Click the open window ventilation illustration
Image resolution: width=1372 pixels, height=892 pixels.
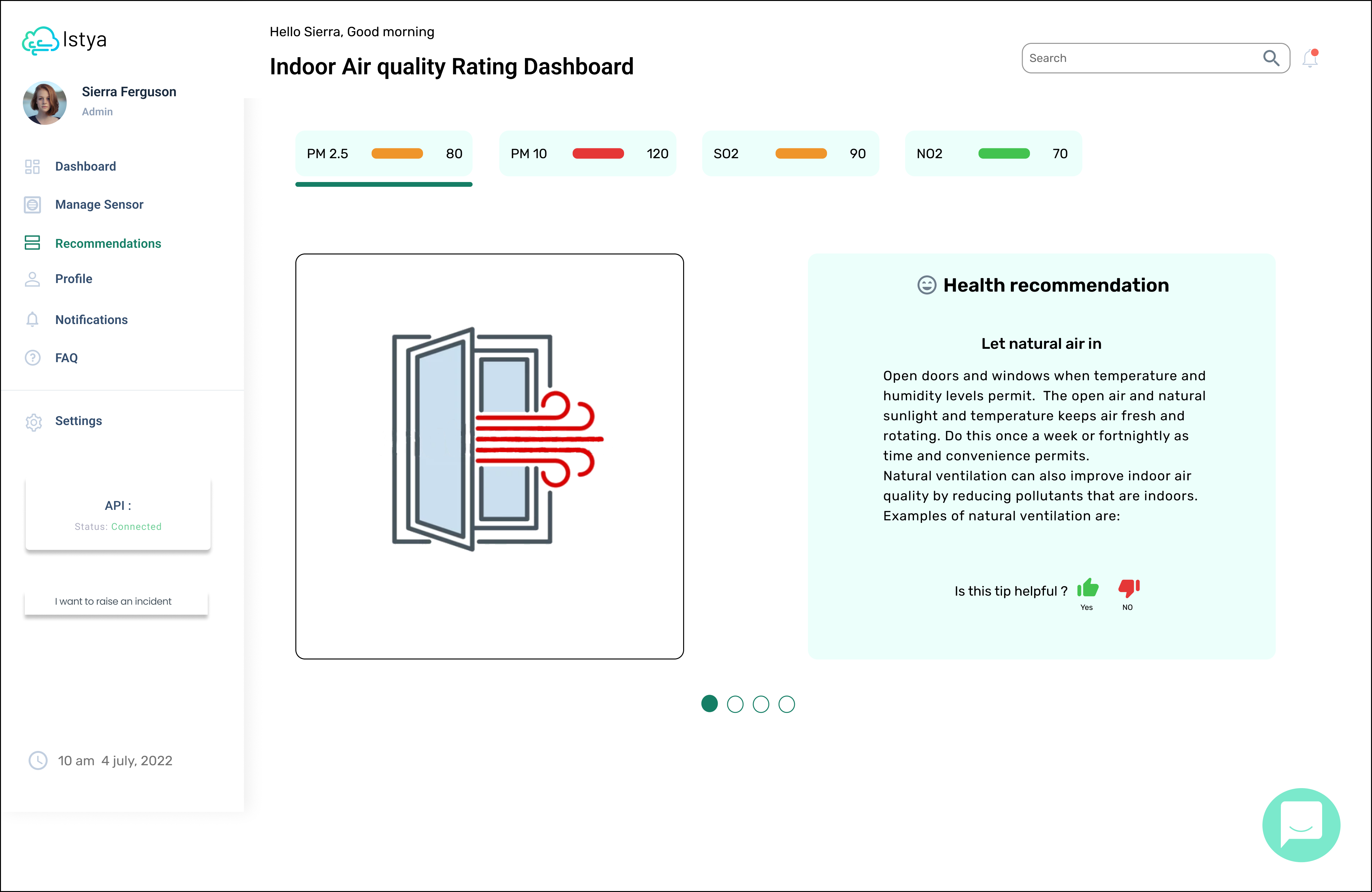[497, 439]
